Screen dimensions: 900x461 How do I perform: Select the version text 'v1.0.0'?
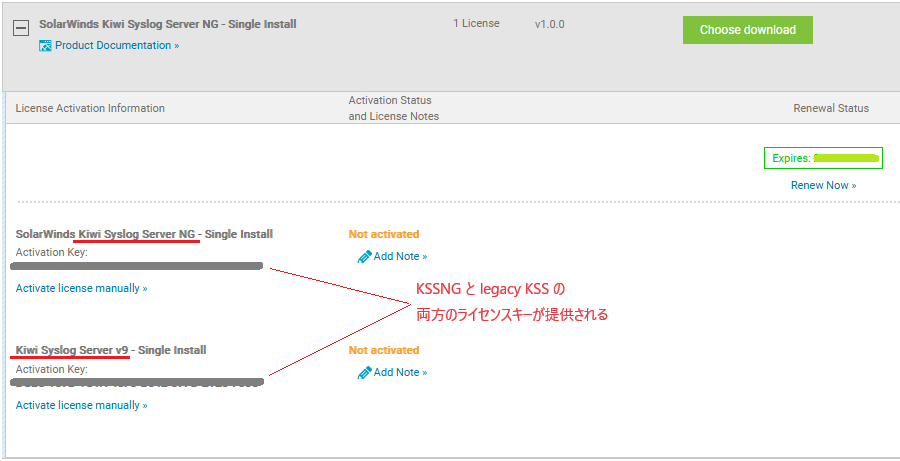(549, 25)
